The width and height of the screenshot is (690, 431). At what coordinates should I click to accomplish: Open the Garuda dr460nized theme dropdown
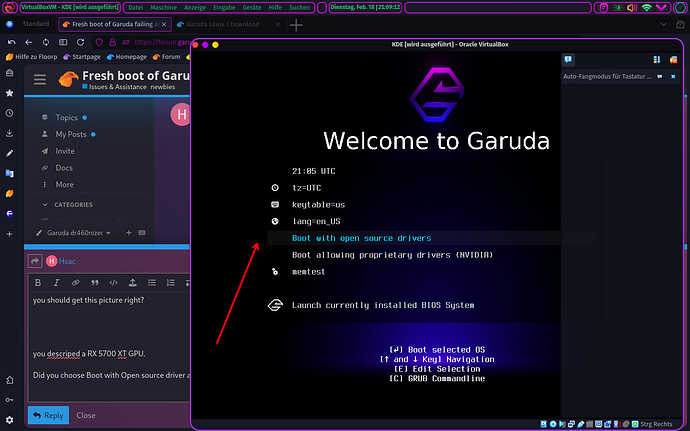[73, 233]
